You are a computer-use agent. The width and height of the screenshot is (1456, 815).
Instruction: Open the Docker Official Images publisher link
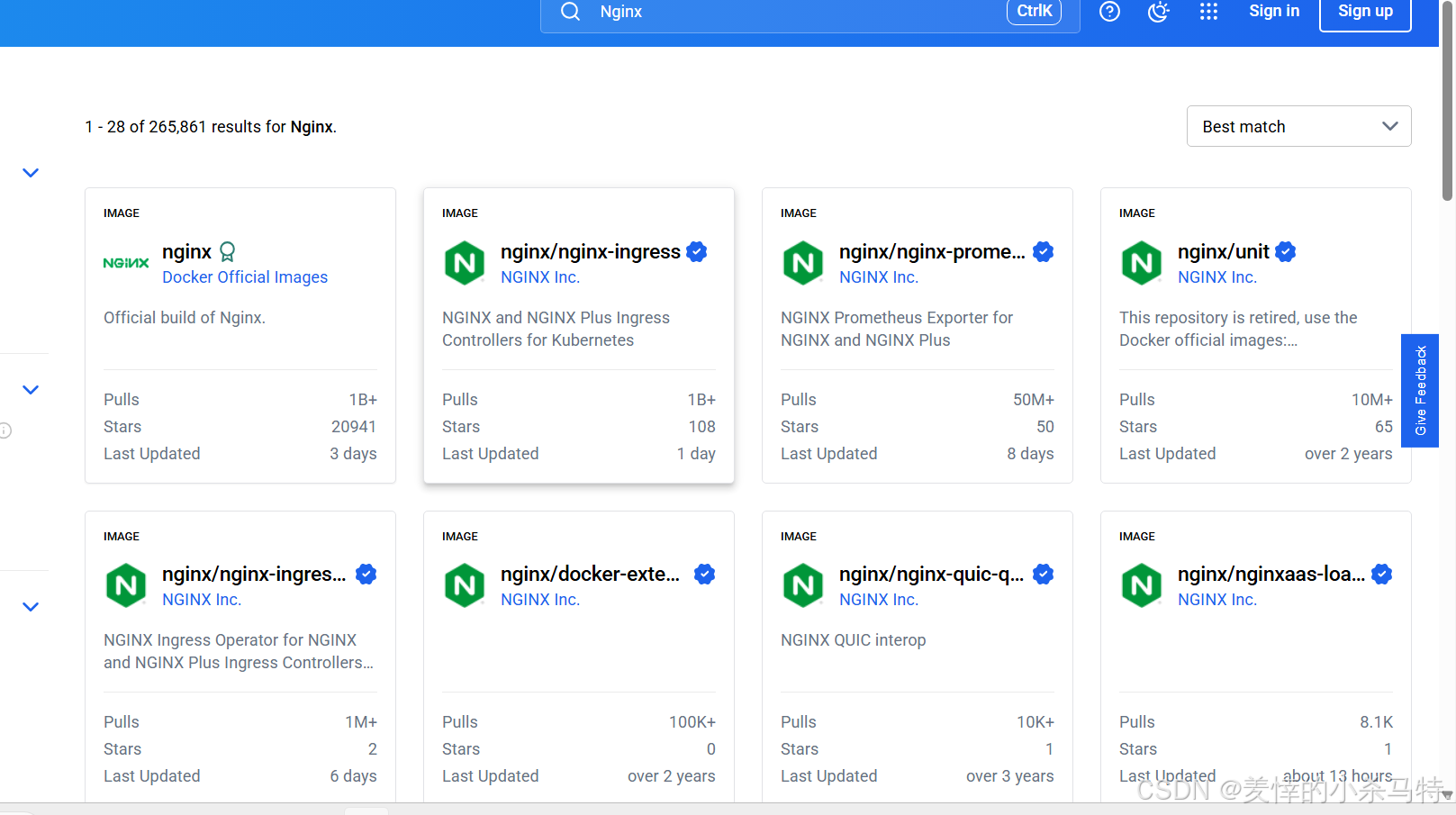point(245,277)
